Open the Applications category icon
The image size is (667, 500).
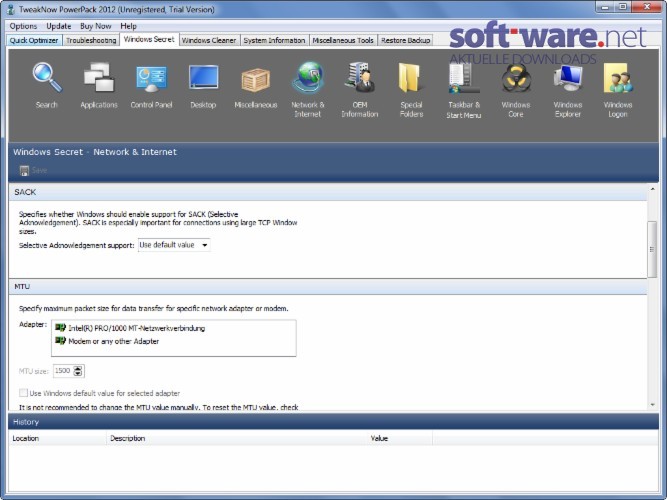(99, 78)
